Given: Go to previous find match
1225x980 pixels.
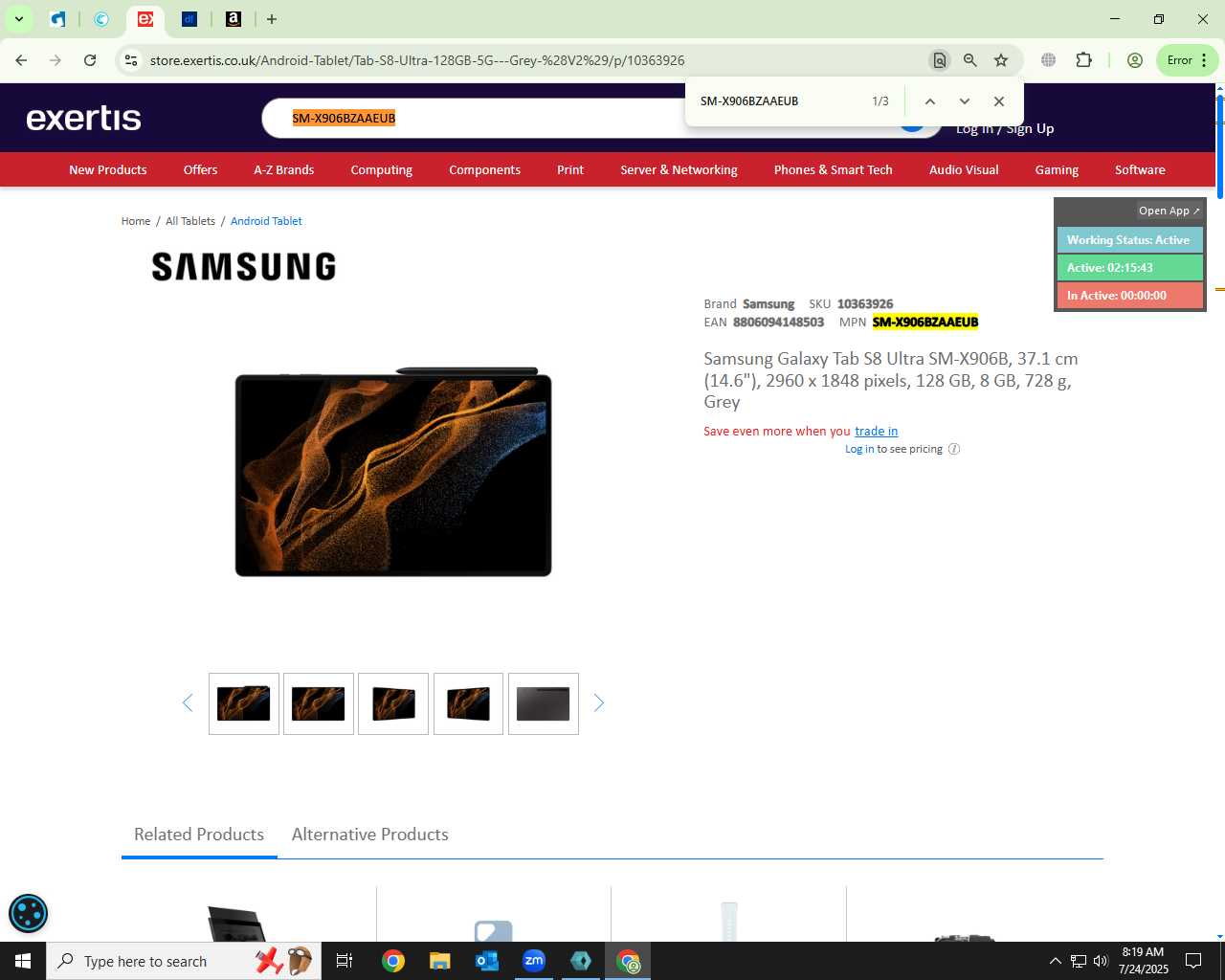Looking at the screenshot, I should (929, 101).
